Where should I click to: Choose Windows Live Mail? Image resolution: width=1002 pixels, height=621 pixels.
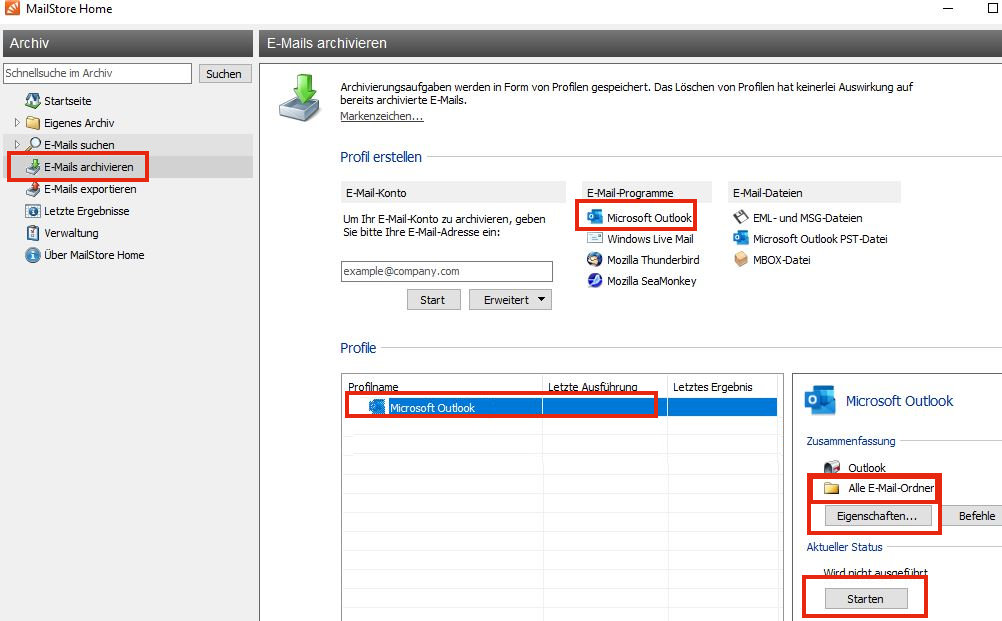coord(650,239)
